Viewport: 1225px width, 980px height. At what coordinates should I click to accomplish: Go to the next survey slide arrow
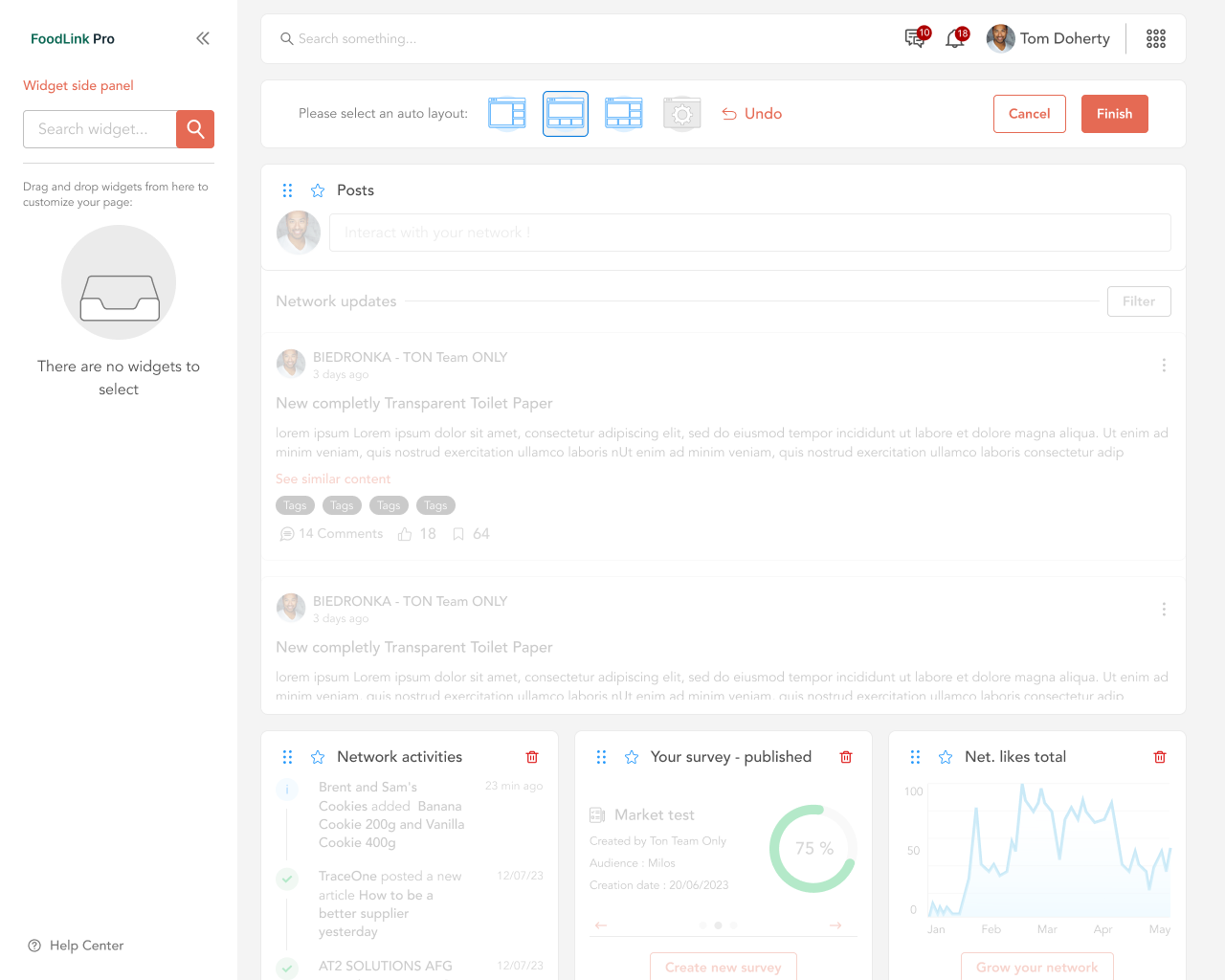coord(835,925)
